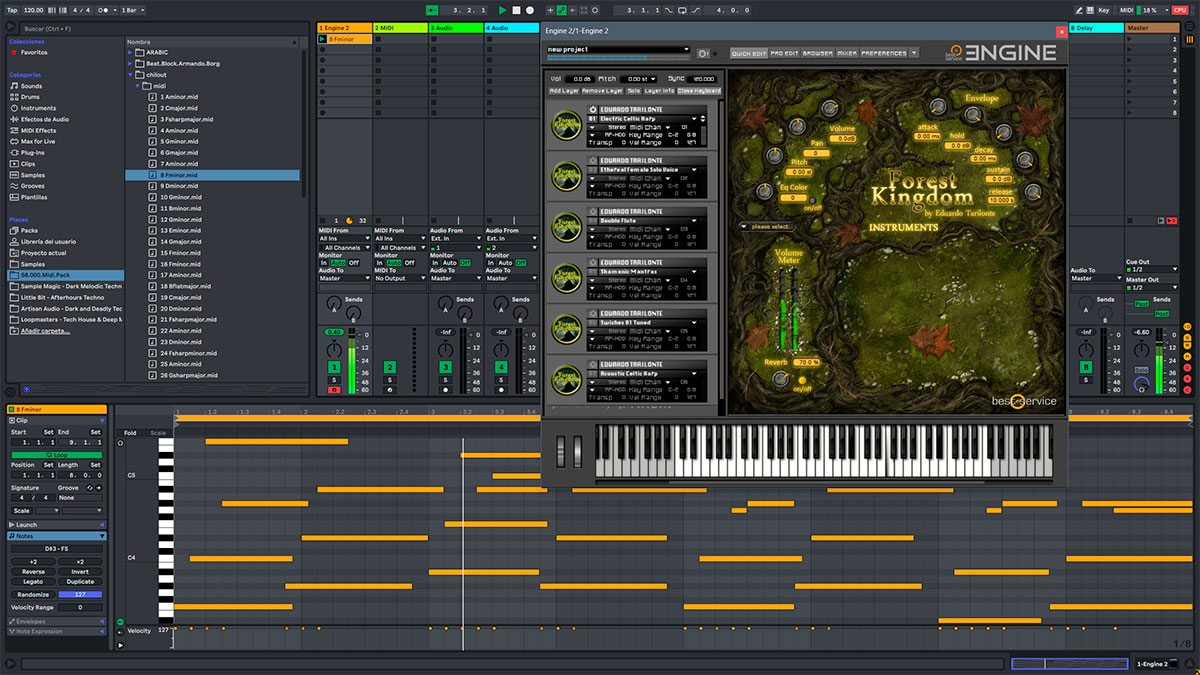The width and height of the screenshot is (1200, 675).
Task: Open the Sounds category in browser
Action: 31,86
